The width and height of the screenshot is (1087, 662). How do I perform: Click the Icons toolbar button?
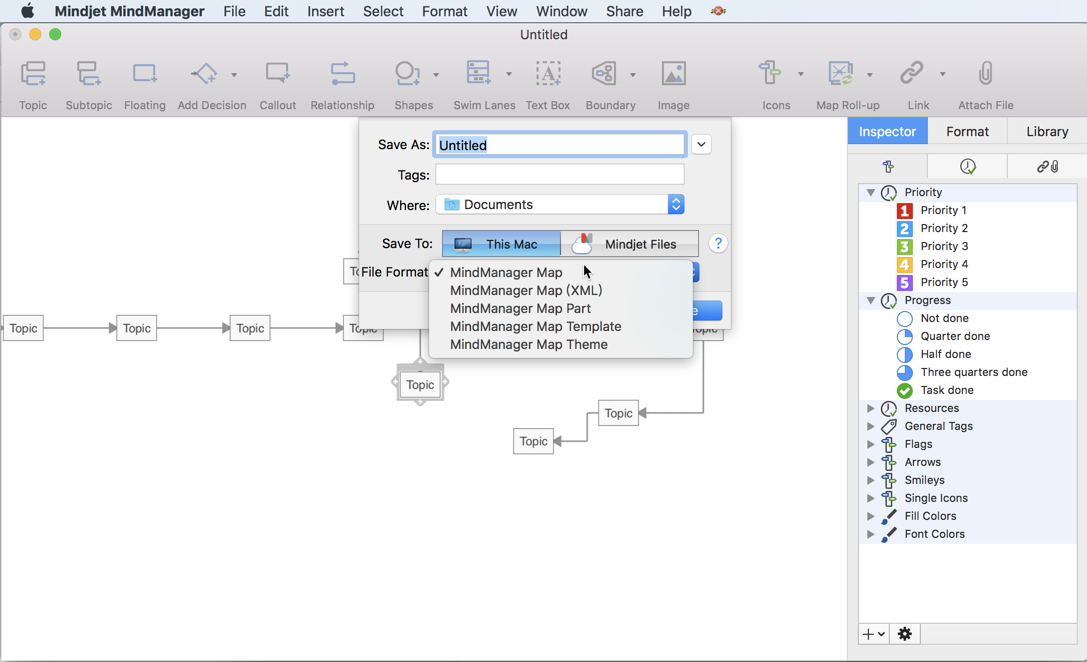click(770, 73)
